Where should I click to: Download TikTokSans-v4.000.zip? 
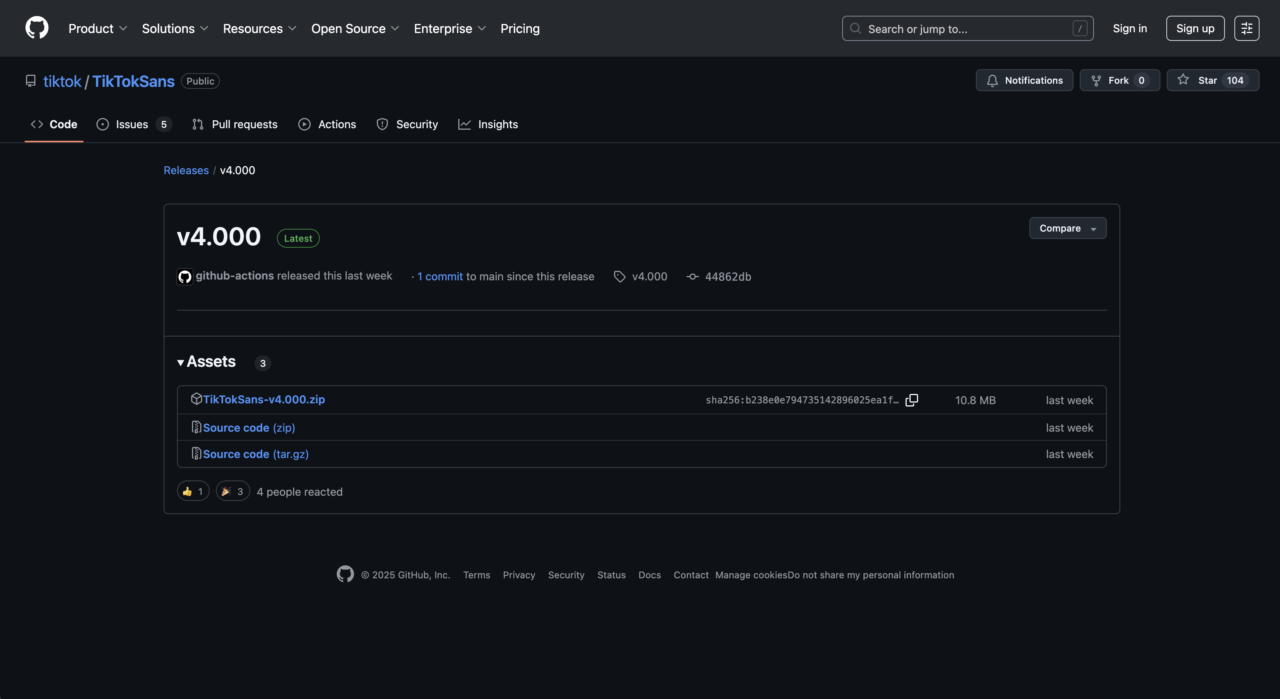click(x=264, y=400)
